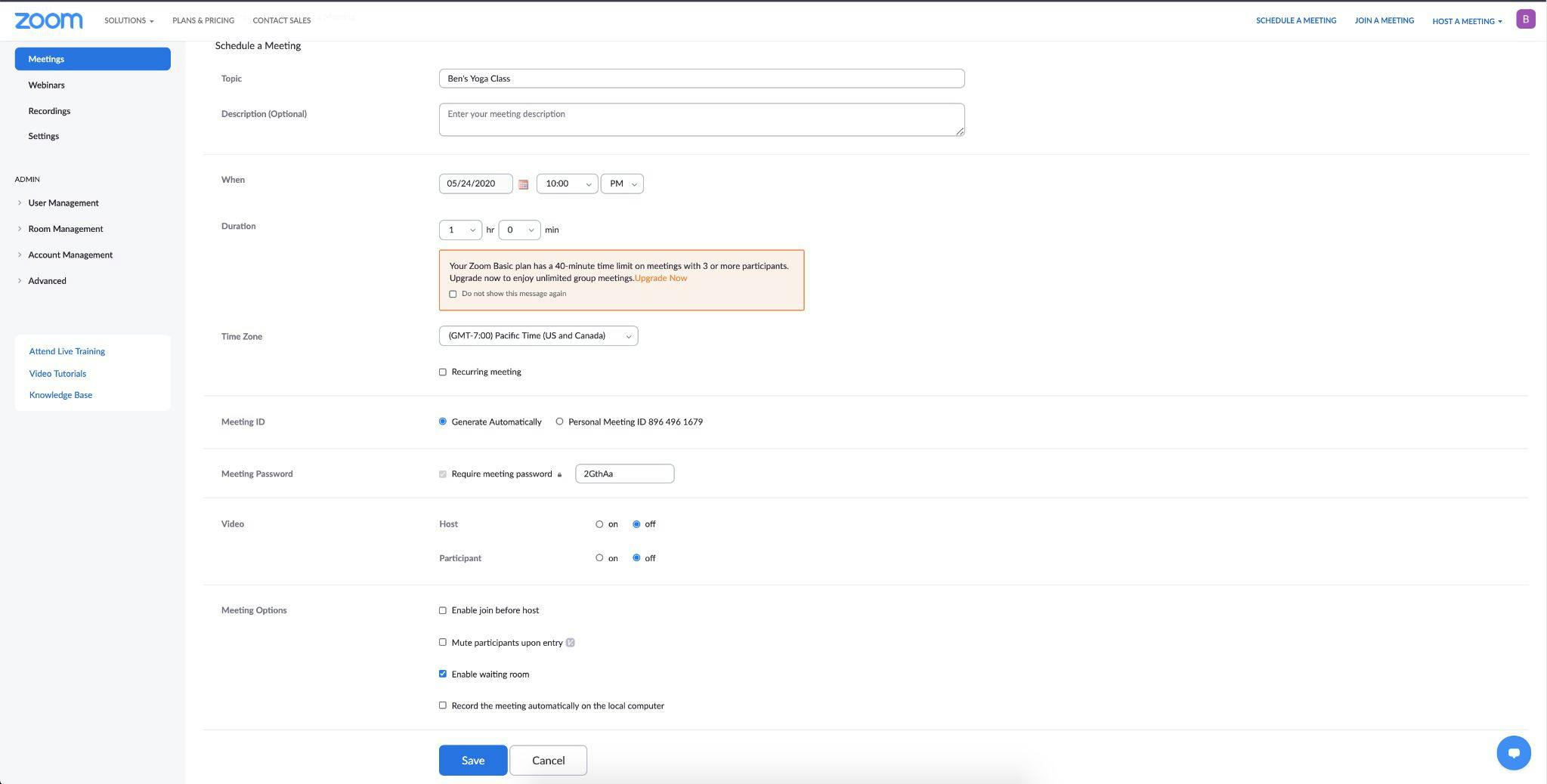Click the Upgrade Now link
The image size is (1547, 784).
click(661, 278)
